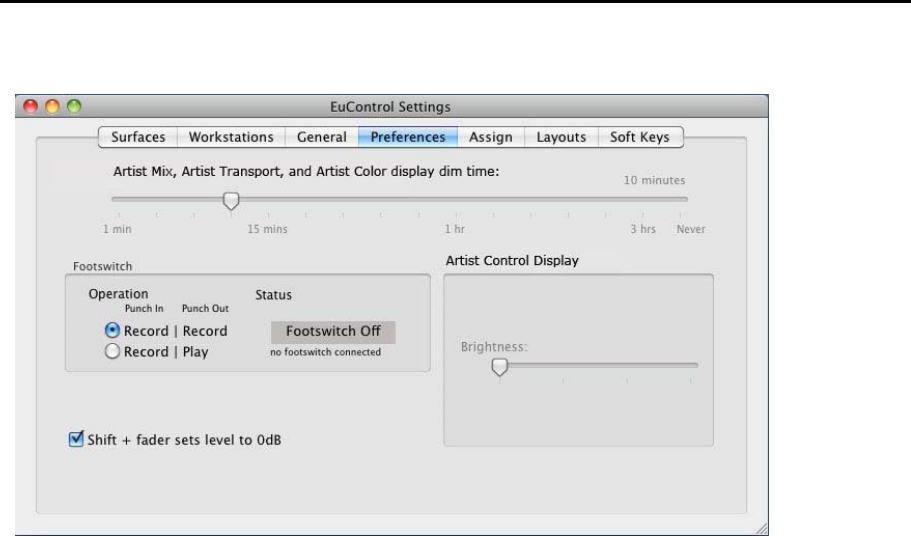Click the EuControl Settings title bar

(x=390, y=107)
